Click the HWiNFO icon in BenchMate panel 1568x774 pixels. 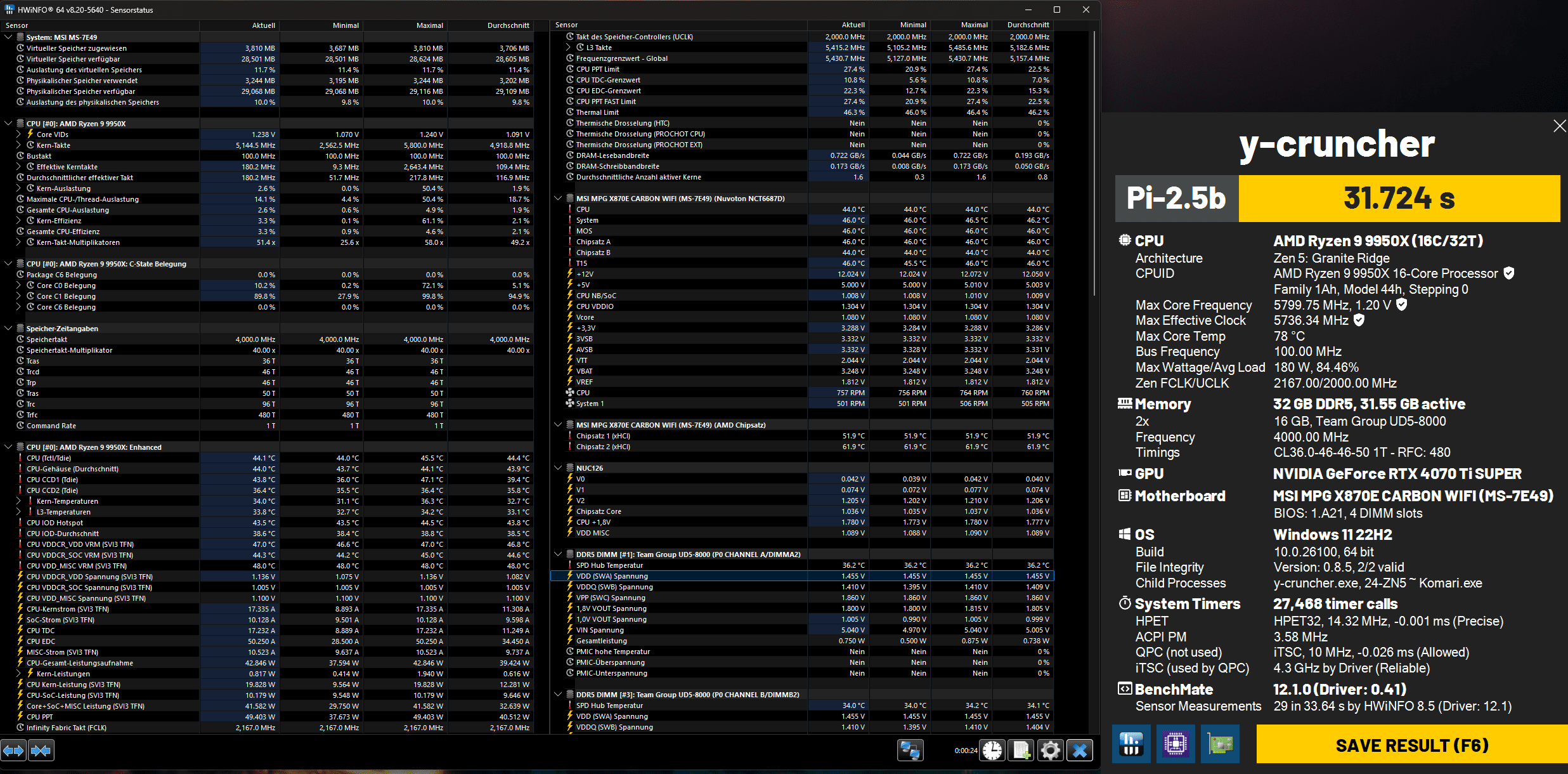coord(1131,744)
